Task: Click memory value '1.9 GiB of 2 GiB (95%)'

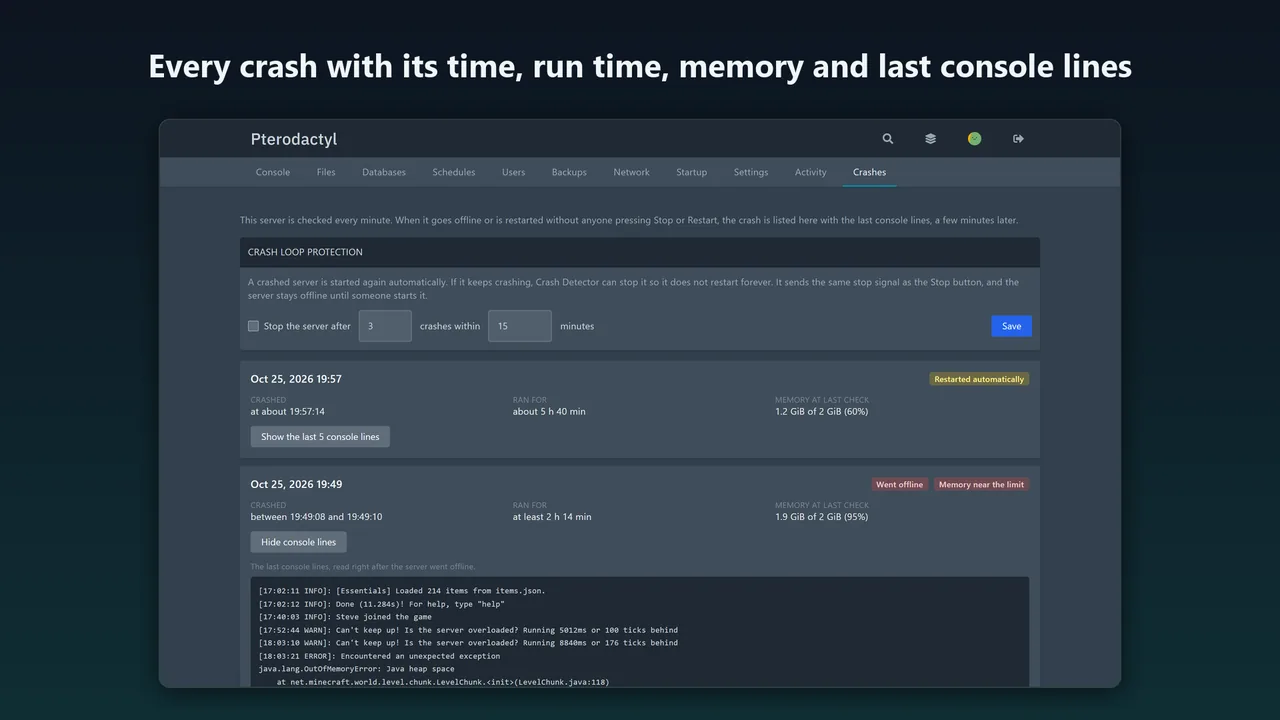Action: [821, 517]
